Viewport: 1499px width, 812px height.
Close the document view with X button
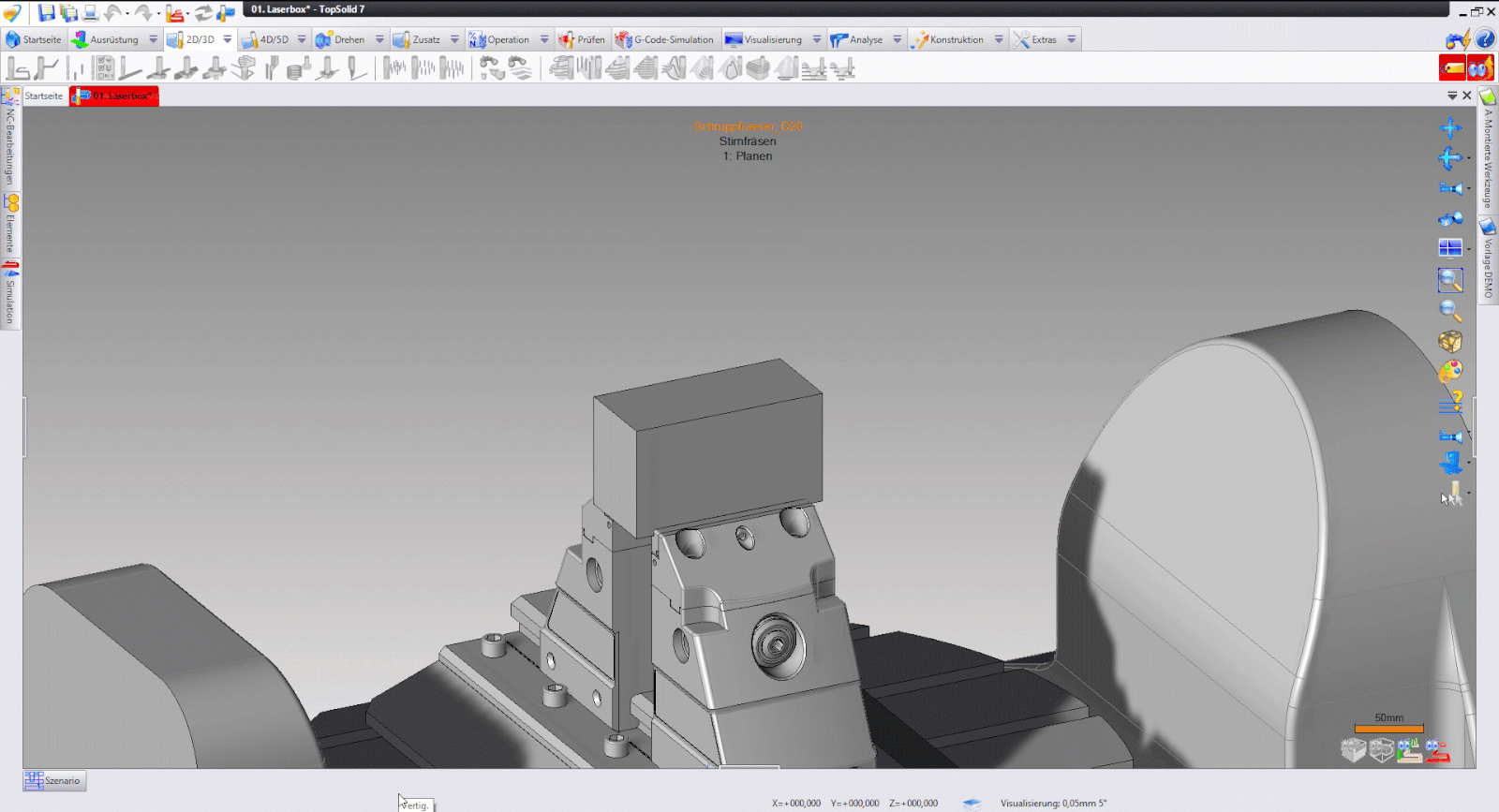click(1467, 96)
